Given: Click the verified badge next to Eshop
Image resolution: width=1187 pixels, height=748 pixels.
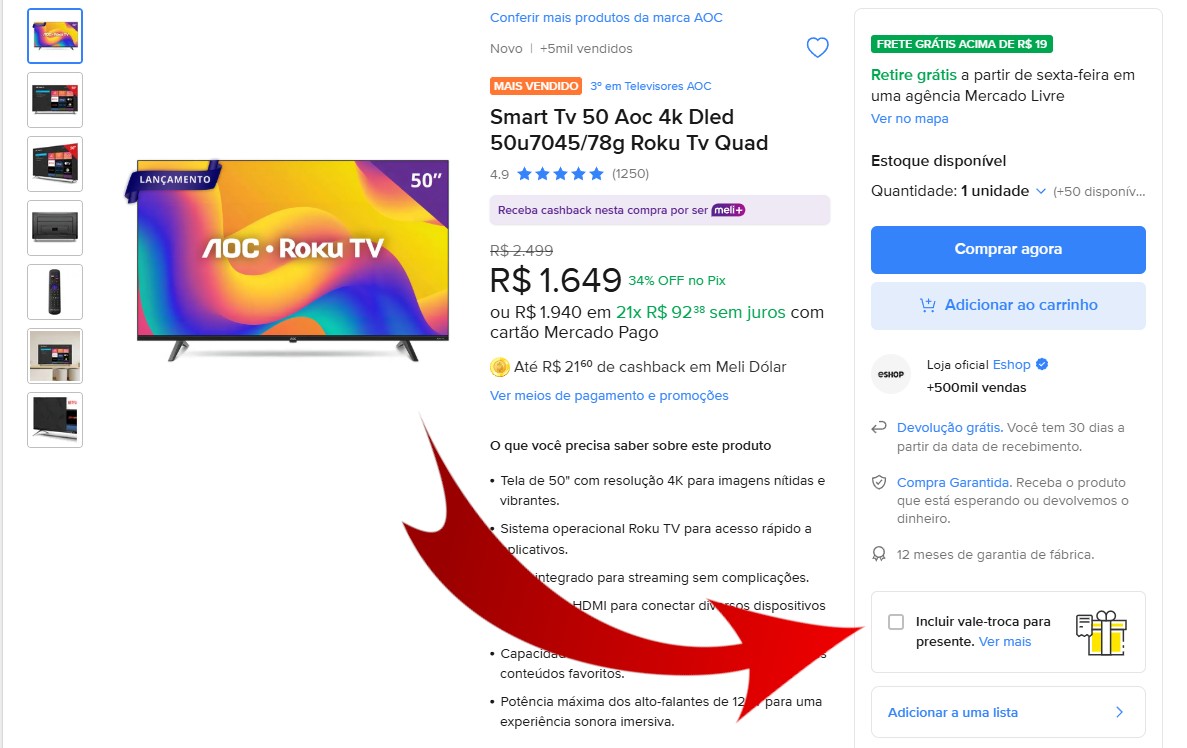Looking at the screenshot, I should 1042,364.
